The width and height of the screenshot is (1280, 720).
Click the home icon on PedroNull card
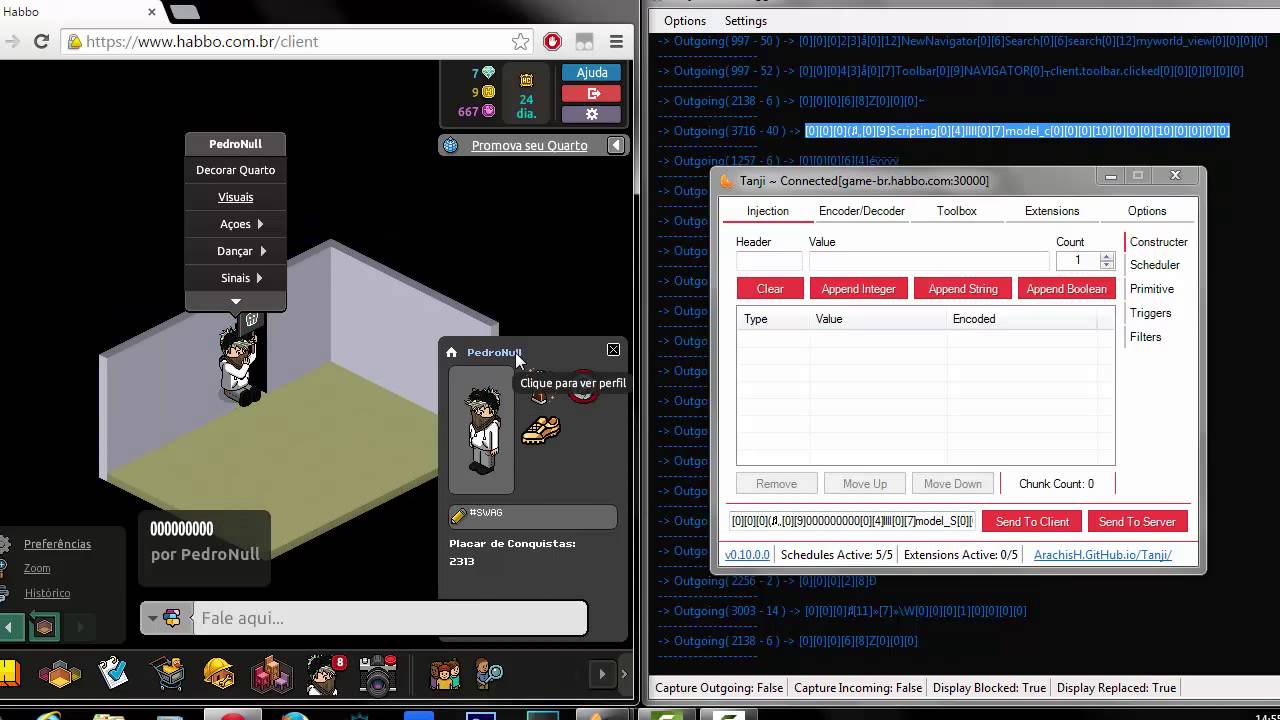(451, 352)
